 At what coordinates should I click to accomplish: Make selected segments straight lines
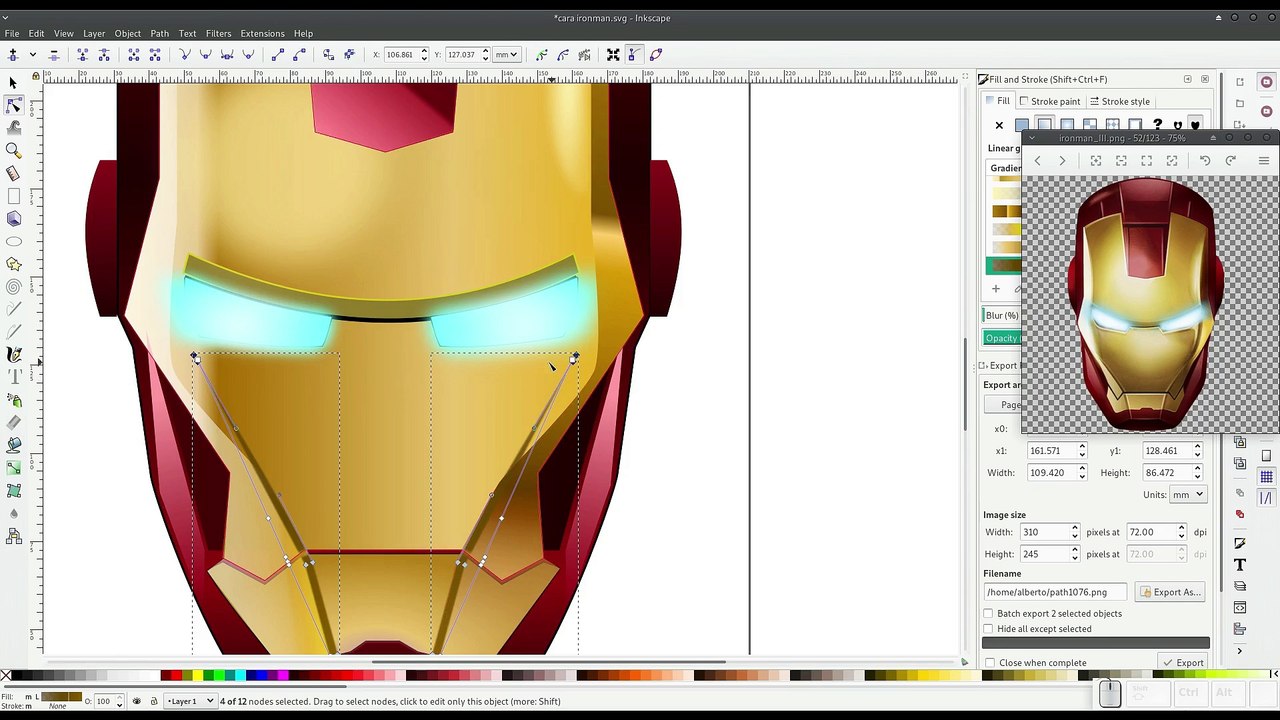coord(277,54)
